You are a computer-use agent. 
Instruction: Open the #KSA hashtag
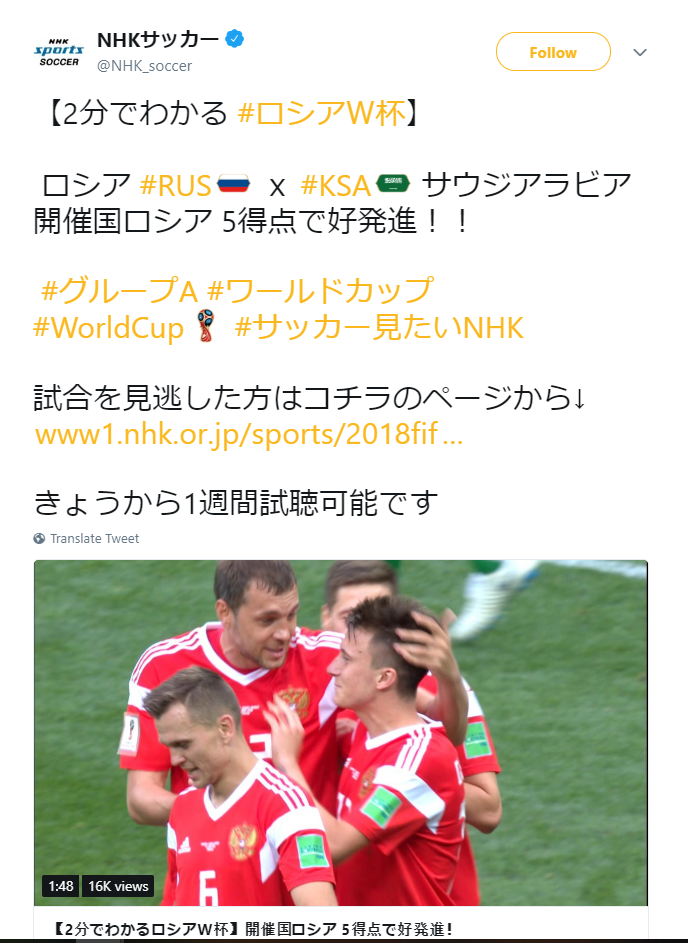pyautogui.click(x=336, y=184)
